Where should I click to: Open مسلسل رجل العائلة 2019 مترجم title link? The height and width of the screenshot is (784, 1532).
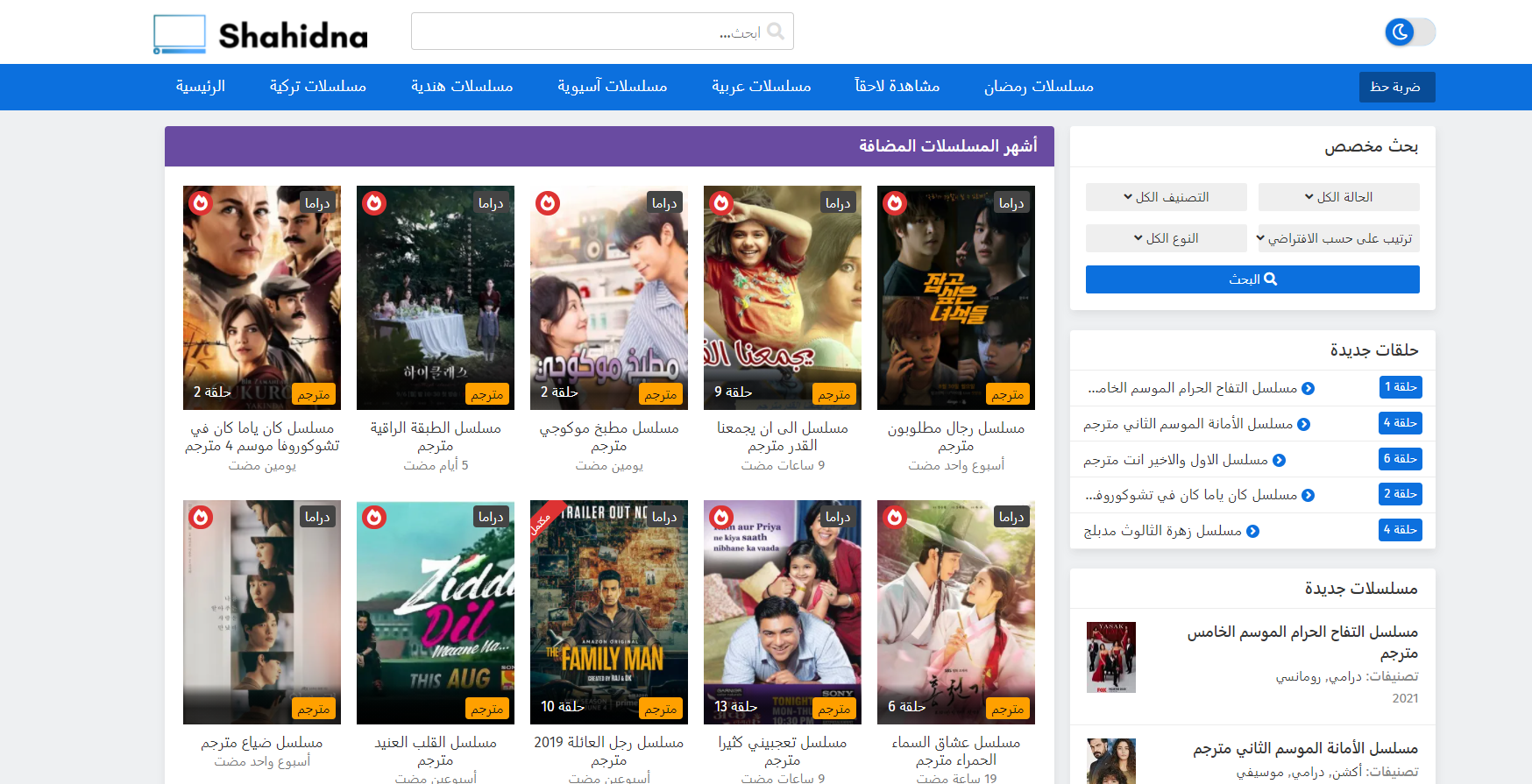[x=609, y=752]
